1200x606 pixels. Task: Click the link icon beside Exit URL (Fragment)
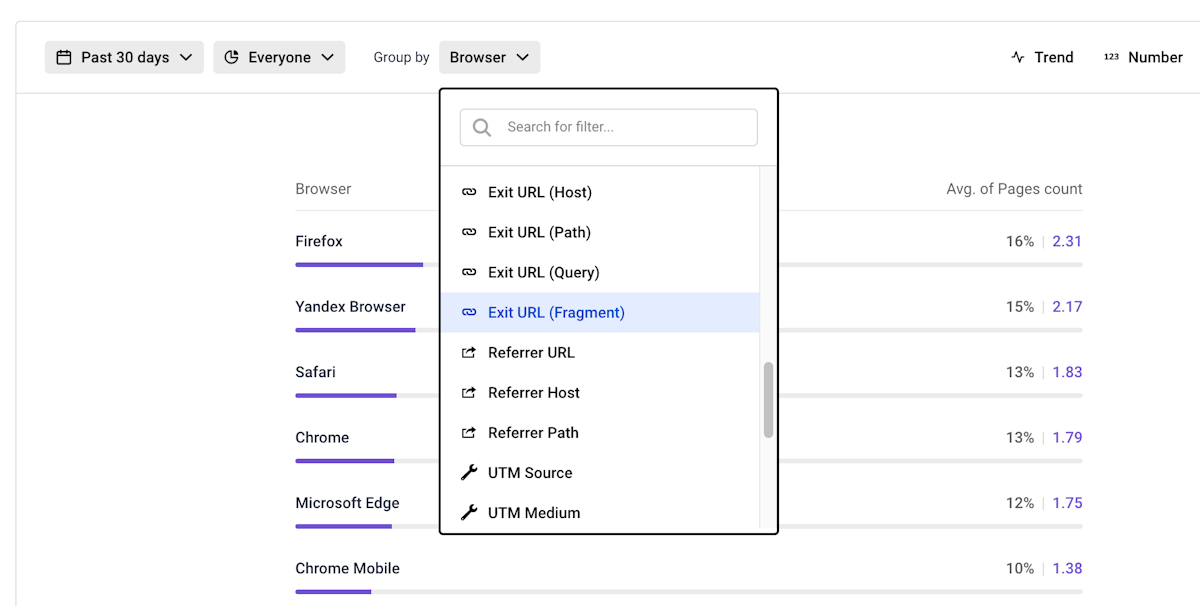click(x=469, y=312)
